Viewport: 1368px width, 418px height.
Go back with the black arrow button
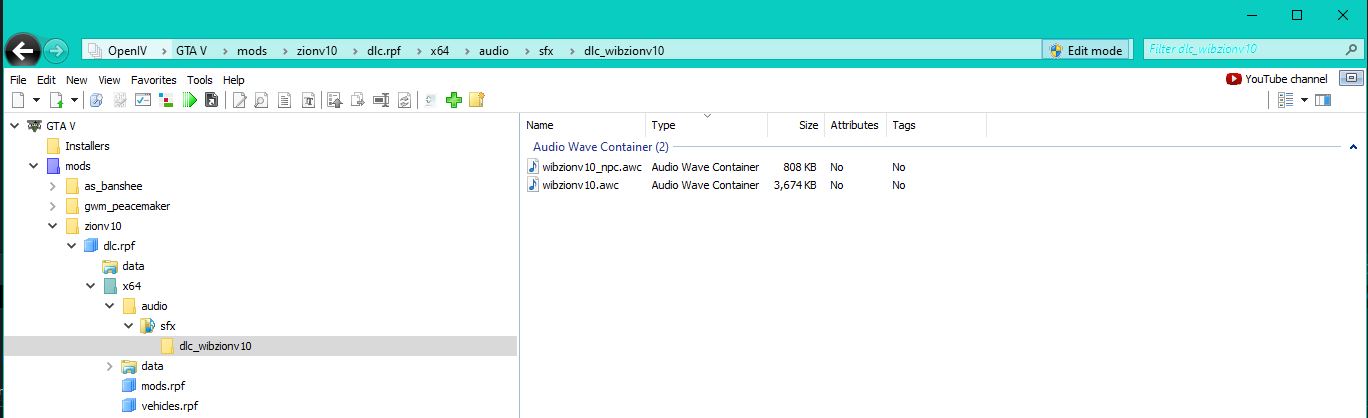[x=23, y=50]
